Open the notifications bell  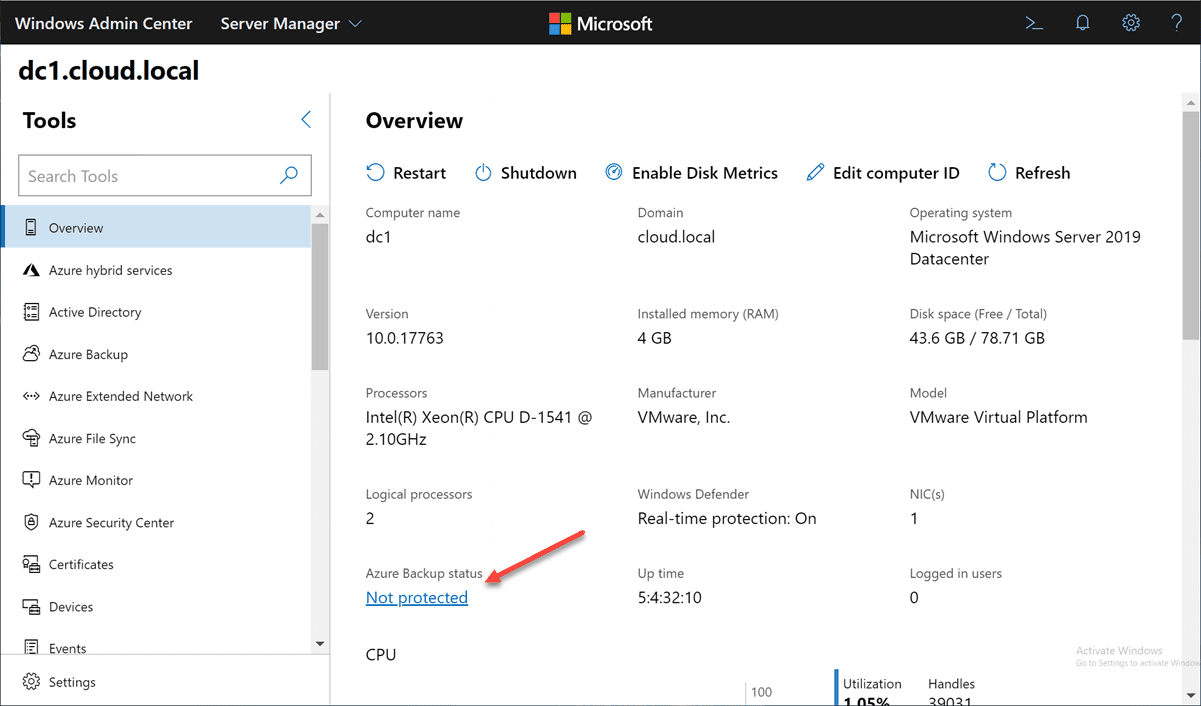tap(1082, 23)
